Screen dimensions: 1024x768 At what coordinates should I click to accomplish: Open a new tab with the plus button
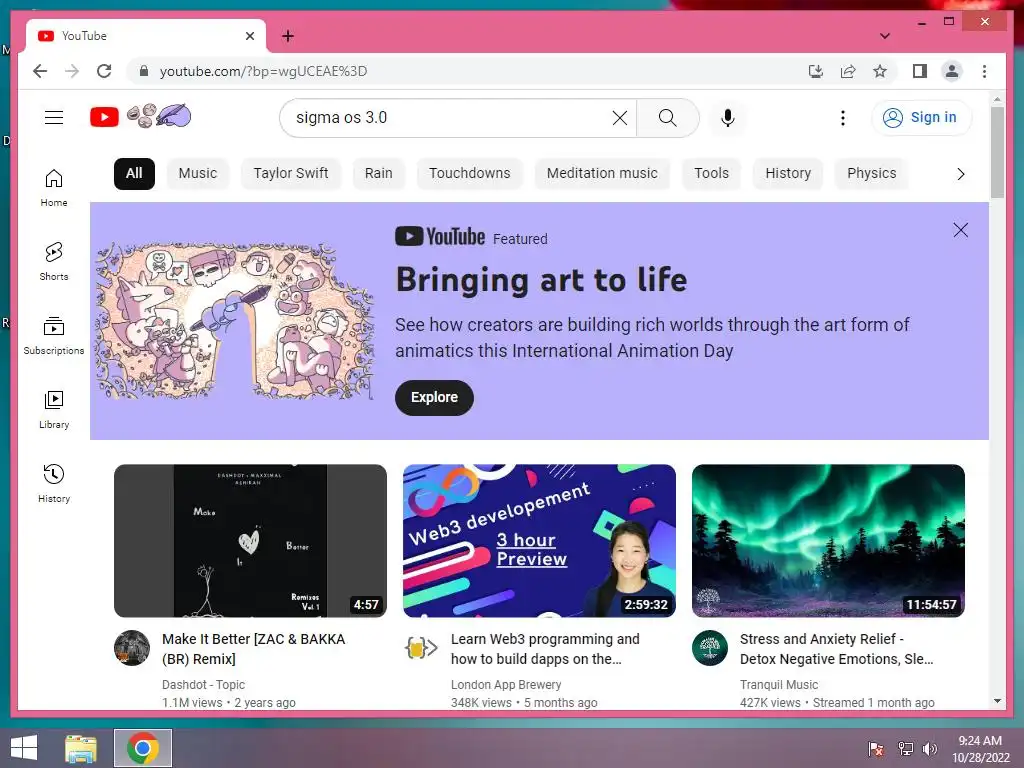[287, 36]
